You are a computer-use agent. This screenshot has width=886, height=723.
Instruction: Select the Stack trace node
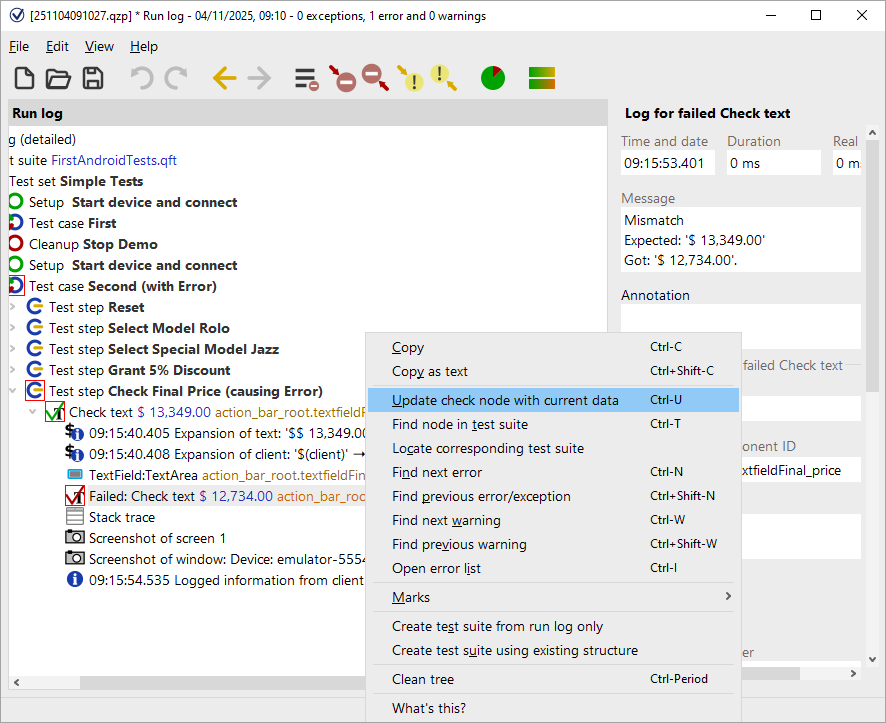[121, 517]
